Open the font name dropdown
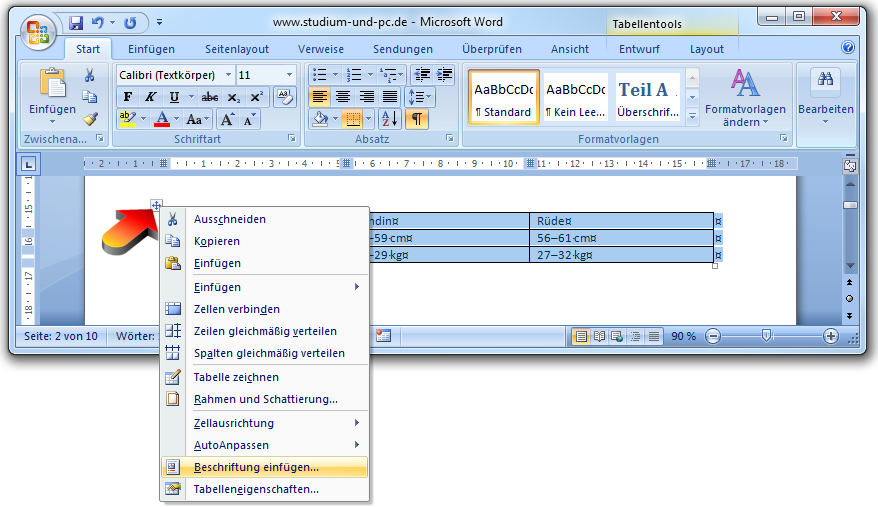Screen dimensions: 878x507 tap(228, 75)
